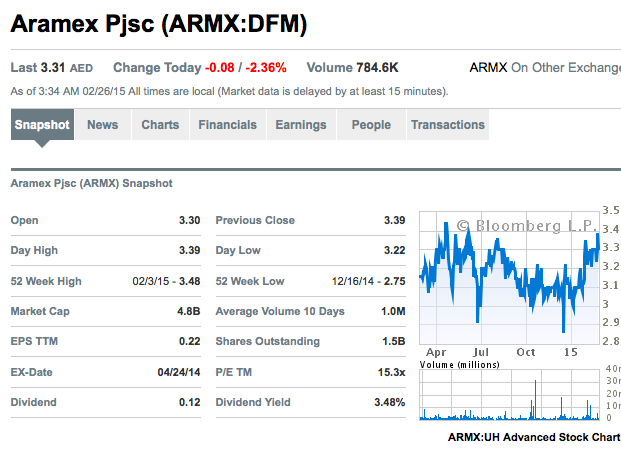Click the price history line chart
The image size is (621, 456).
[509, 278]
